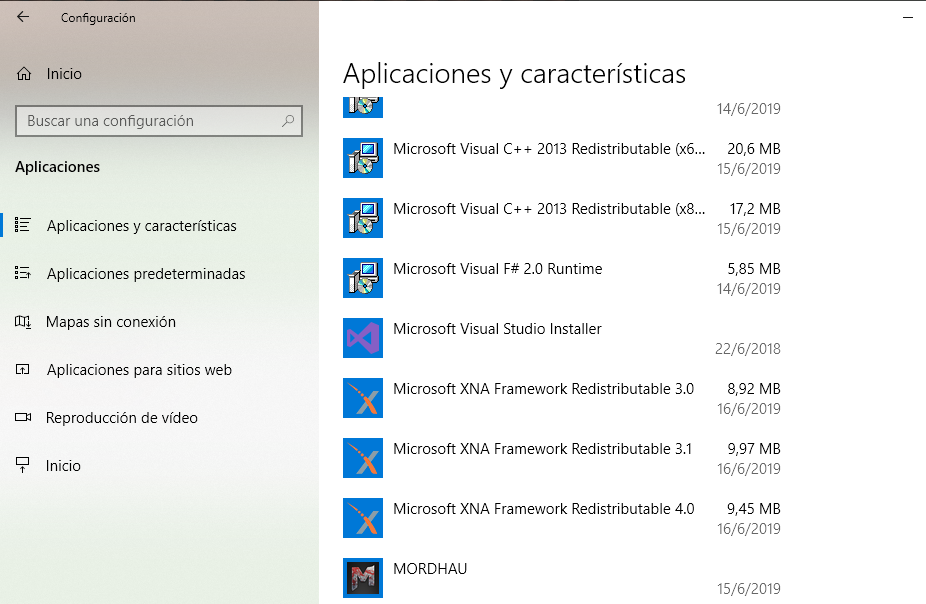Select the MORDHAU list entry
926x604 pixels.
[x=562, y=578]
